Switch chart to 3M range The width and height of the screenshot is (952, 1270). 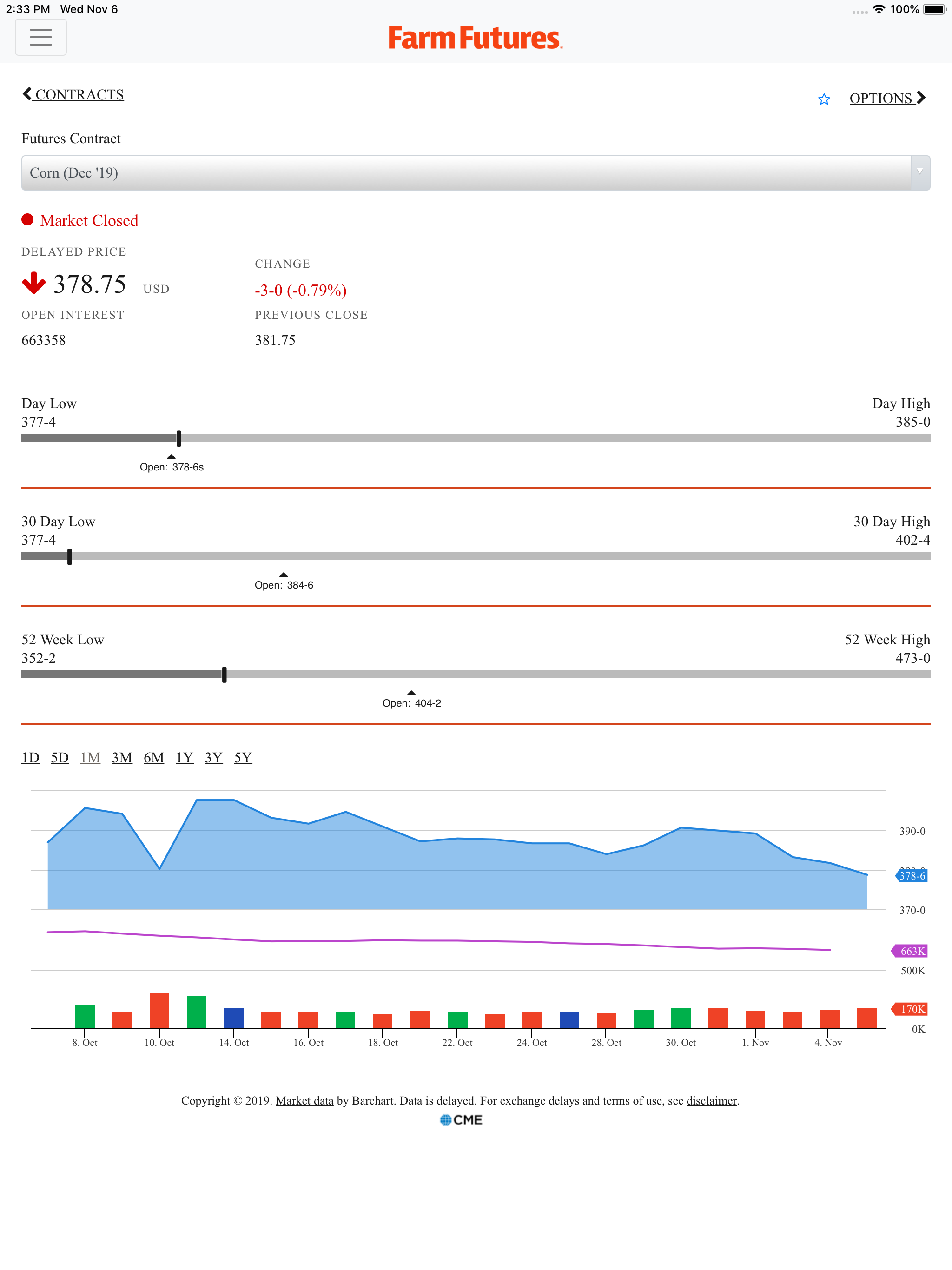(x=122, y=758)
